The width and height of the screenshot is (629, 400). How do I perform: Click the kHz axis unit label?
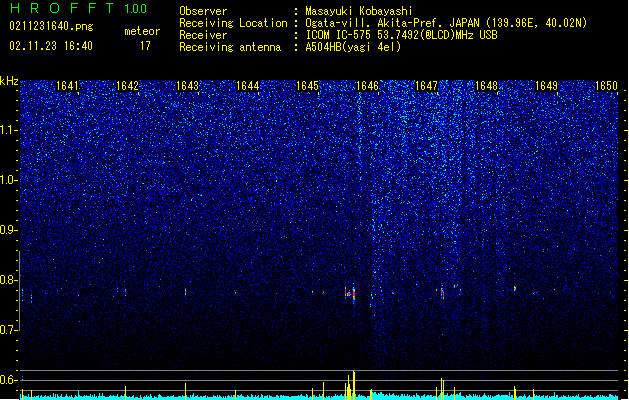click(x=9, y=81)
